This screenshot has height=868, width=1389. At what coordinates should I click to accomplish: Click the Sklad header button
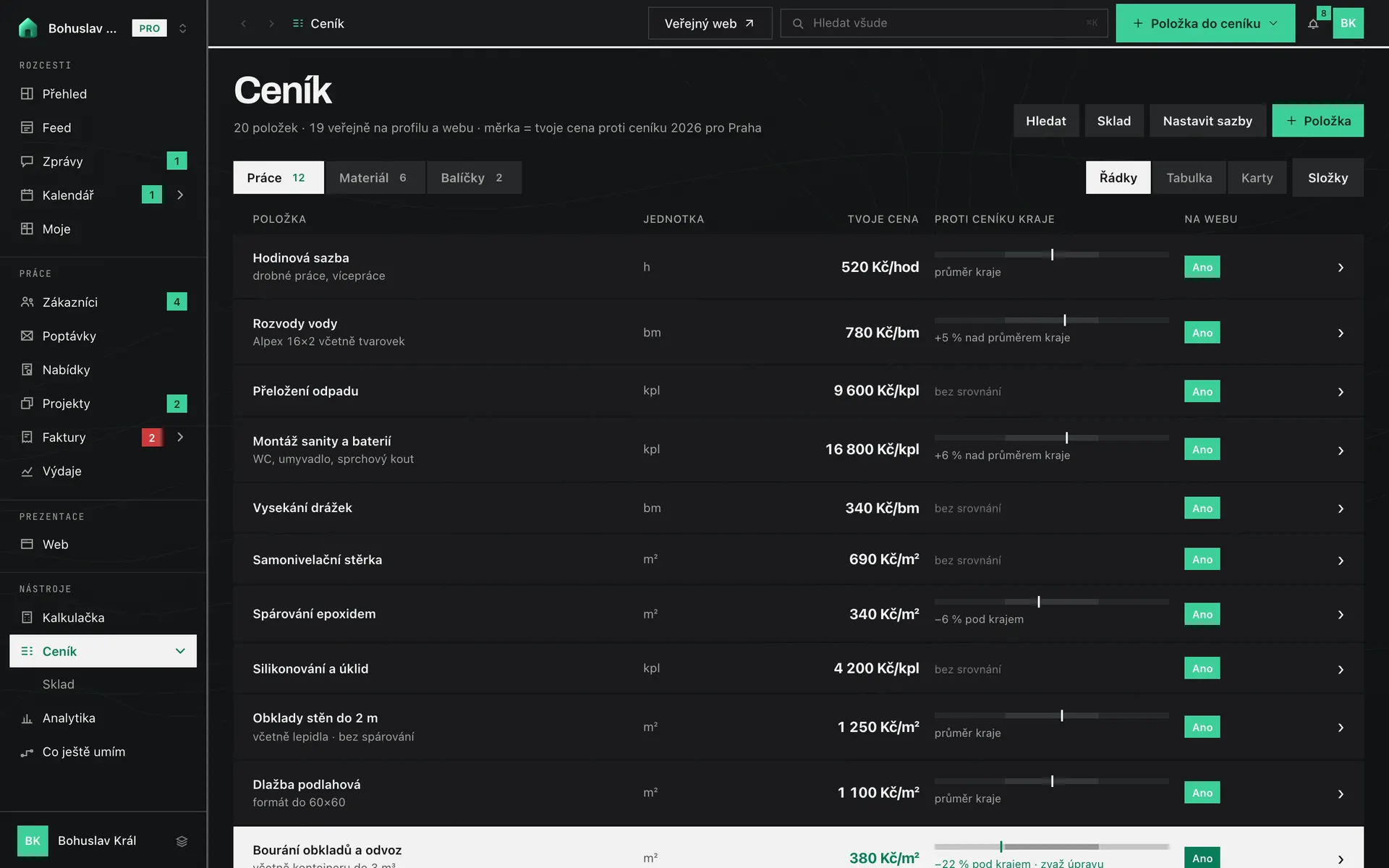pyautogui.click(x=1113, y=121)
